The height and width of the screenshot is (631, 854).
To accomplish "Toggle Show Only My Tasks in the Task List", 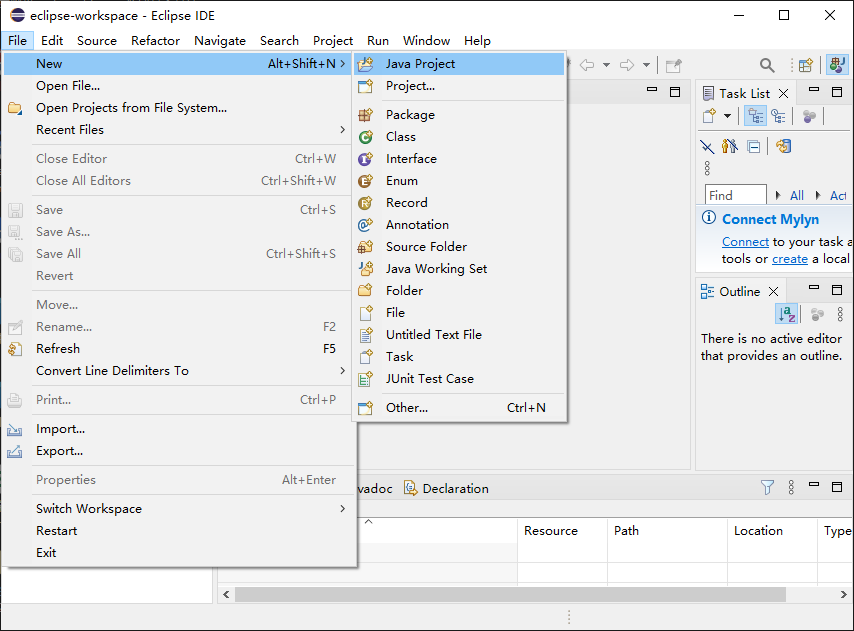I will point(729,146).
